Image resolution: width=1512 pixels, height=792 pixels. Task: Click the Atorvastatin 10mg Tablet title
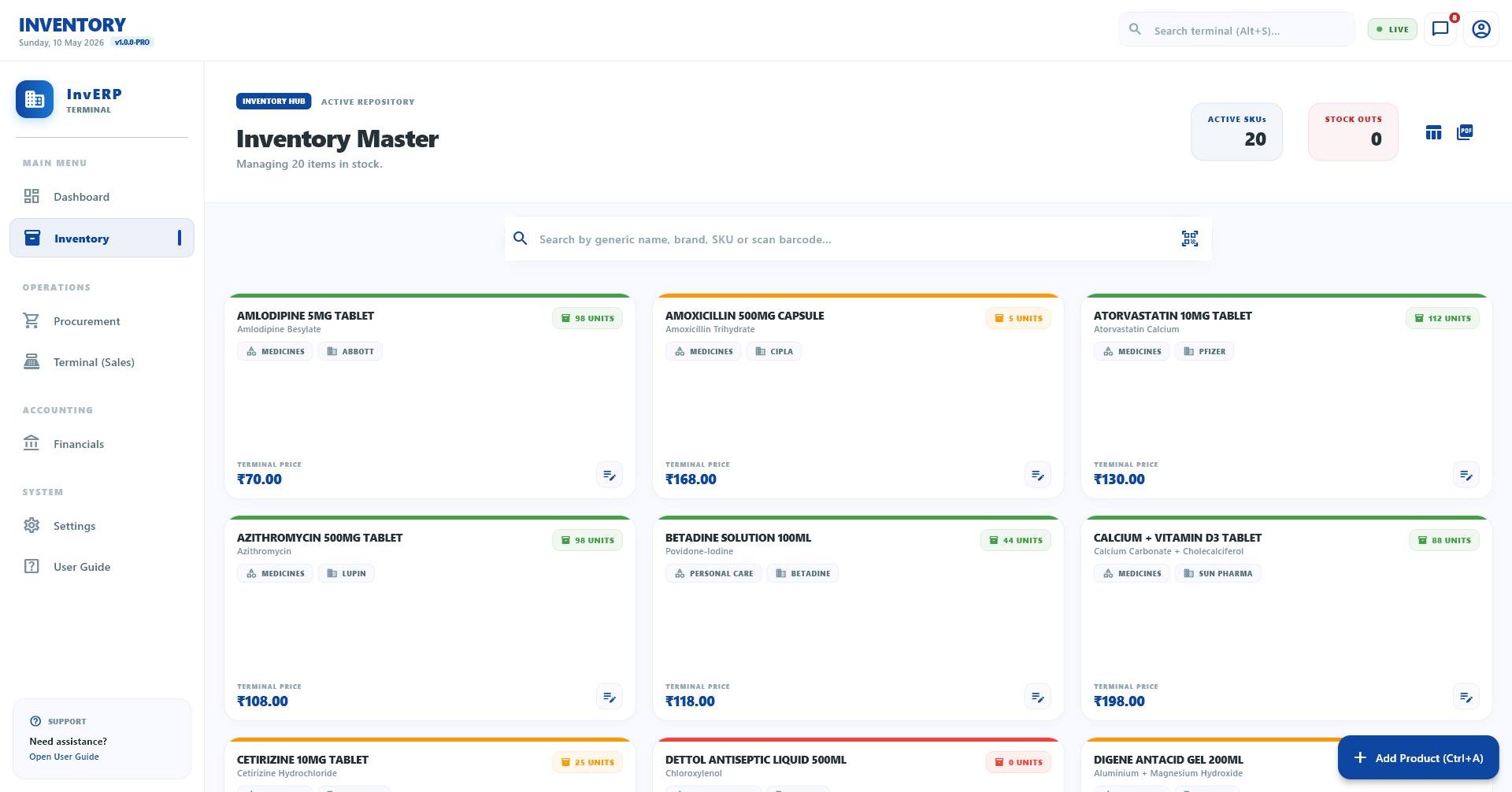(1173, 316)
